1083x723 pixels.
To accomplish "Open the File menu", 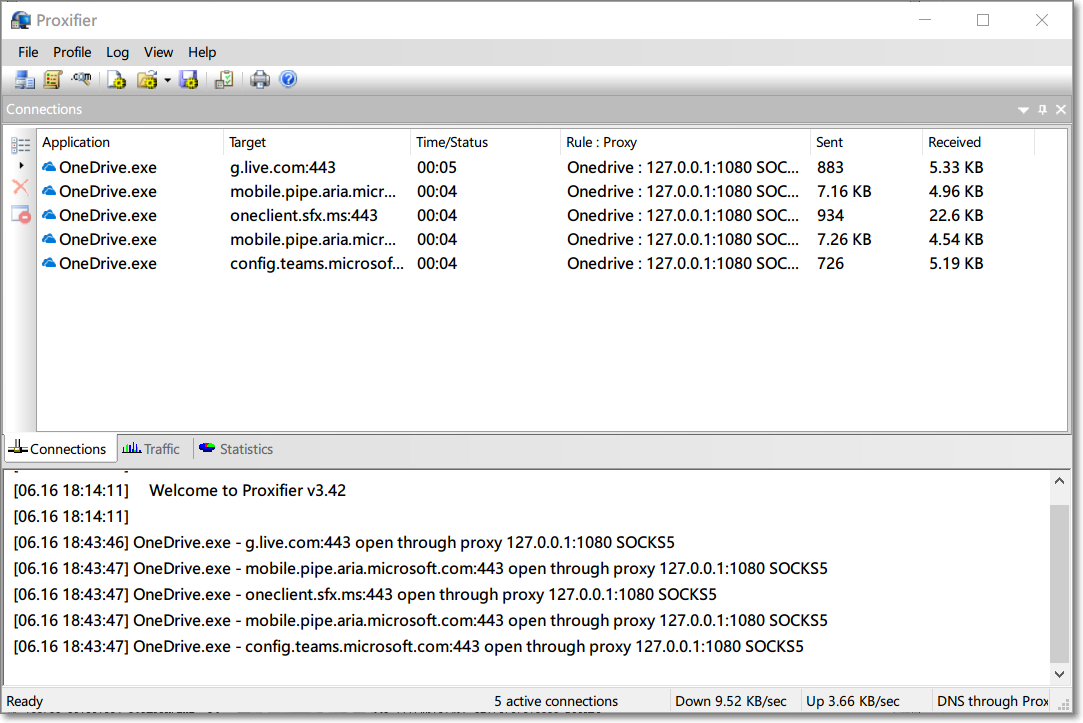I will tap(28, 52).
